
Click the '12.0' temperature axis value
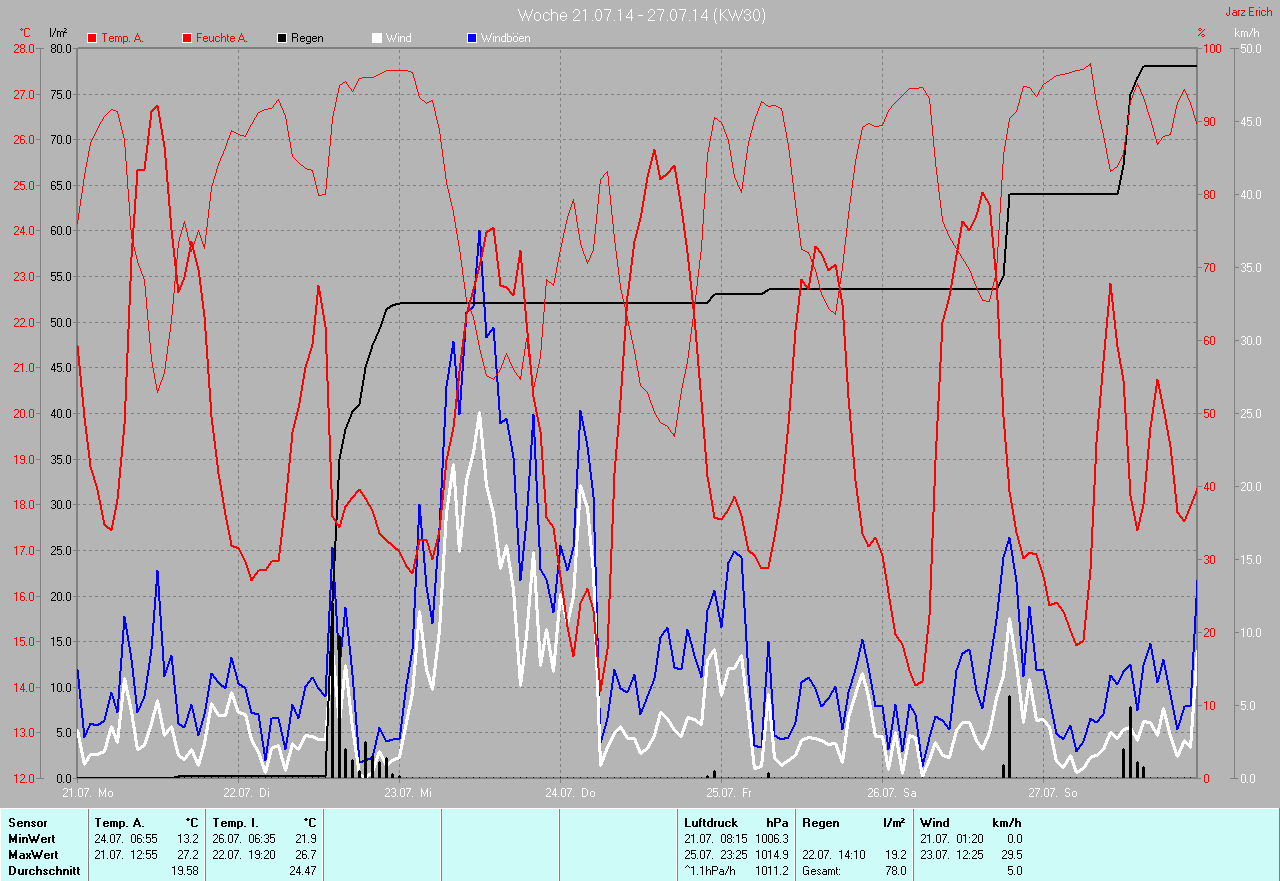(x=23, y=778)
